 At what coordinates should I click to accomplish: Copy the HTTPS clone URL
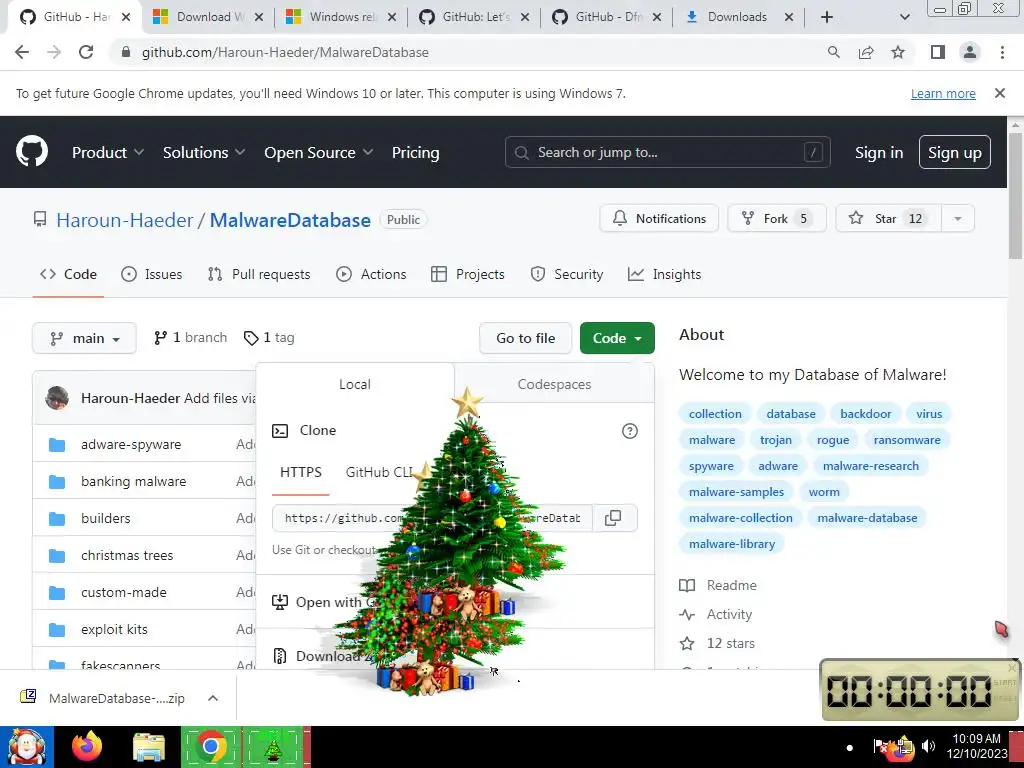click(x=613, y=518)
